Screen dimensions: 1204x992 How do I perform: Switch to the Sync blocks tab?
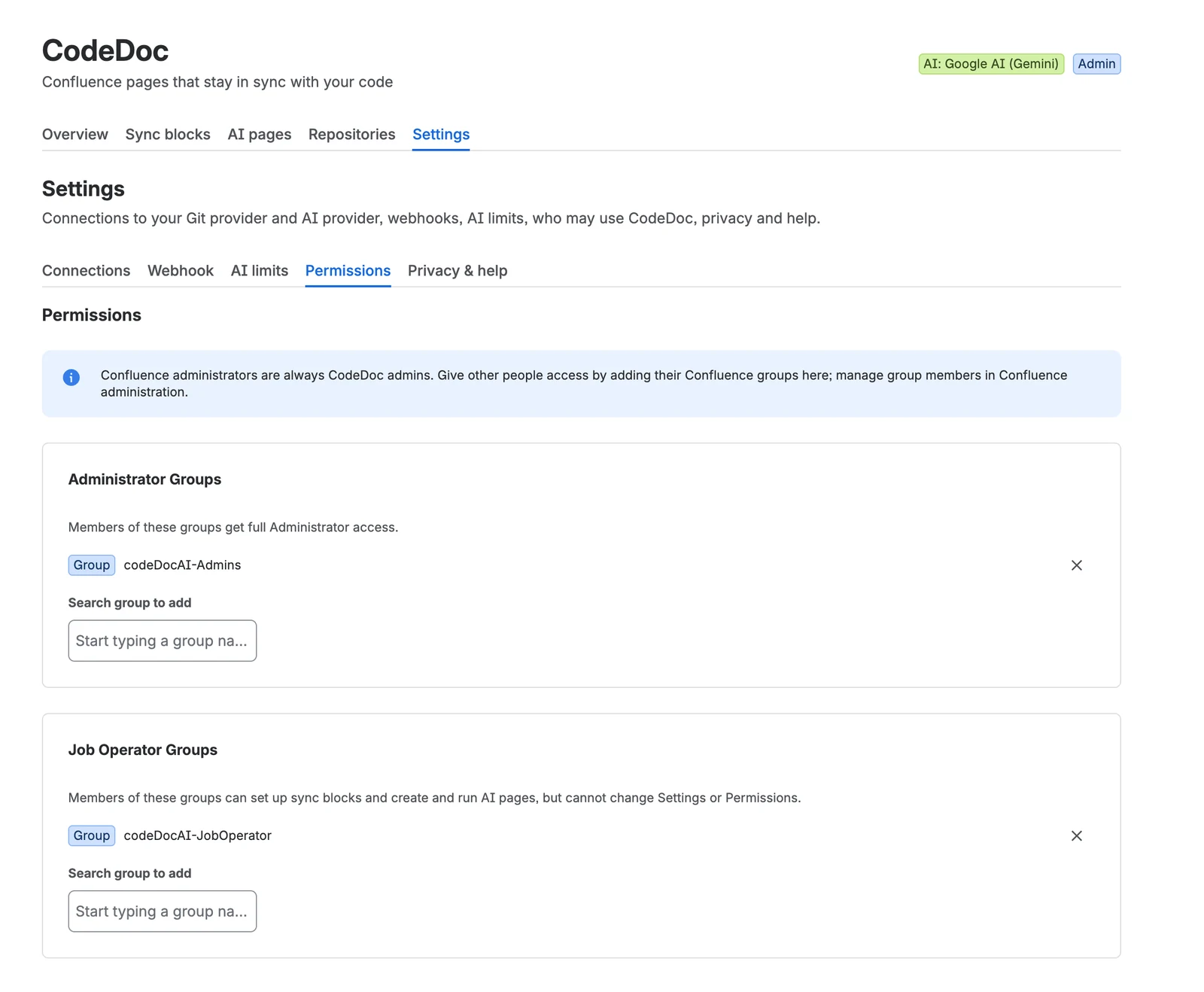pos(168,134)
